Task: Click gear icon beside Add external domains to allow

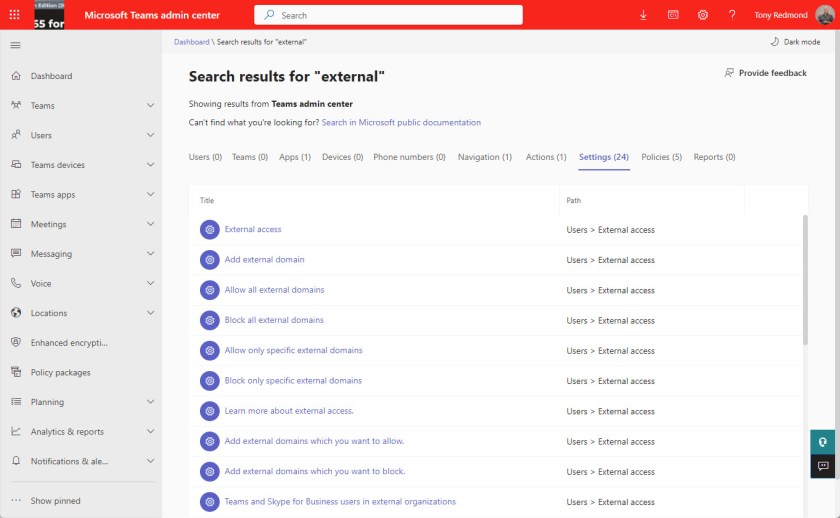Action: pyautogui.click(x=210, y=441)
